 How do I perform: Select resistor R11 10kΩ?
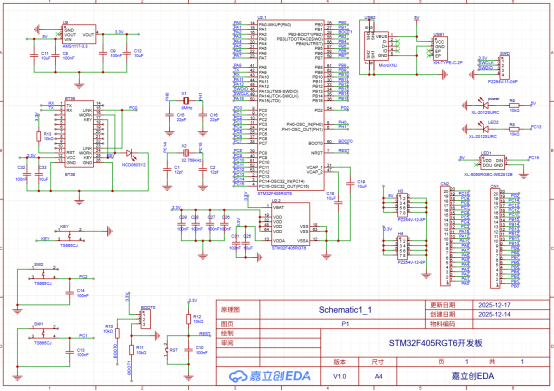(x=131, y=350)
